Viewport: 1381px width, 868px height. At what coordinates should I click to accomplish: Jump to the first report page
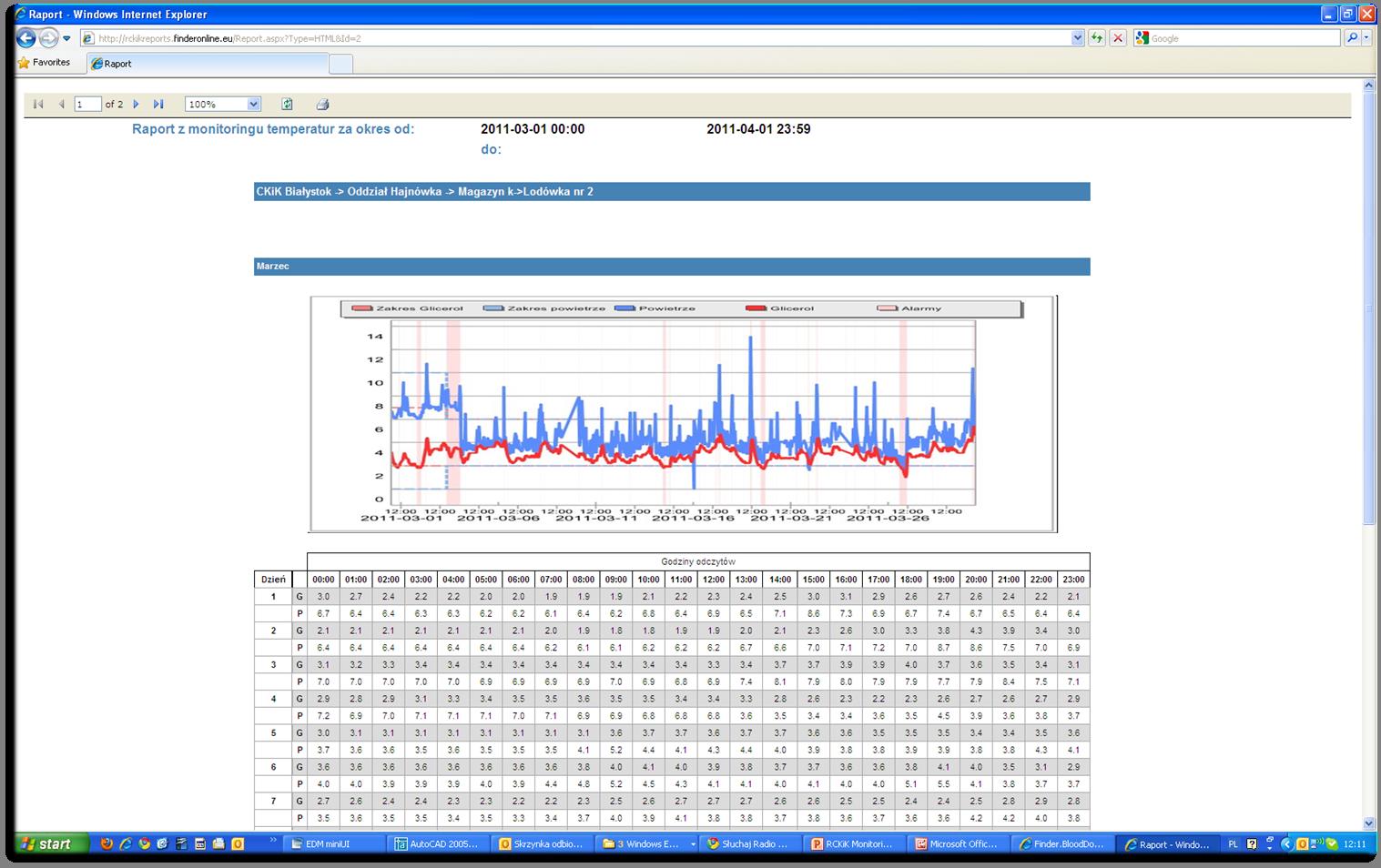(37, 104)
